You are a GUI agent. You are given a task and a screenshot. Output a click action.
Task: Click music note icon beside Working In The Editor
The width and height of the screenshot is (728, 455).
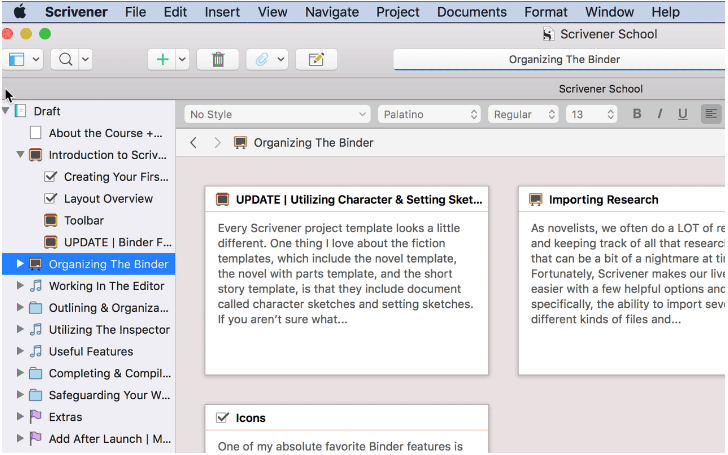pos(36,286)
